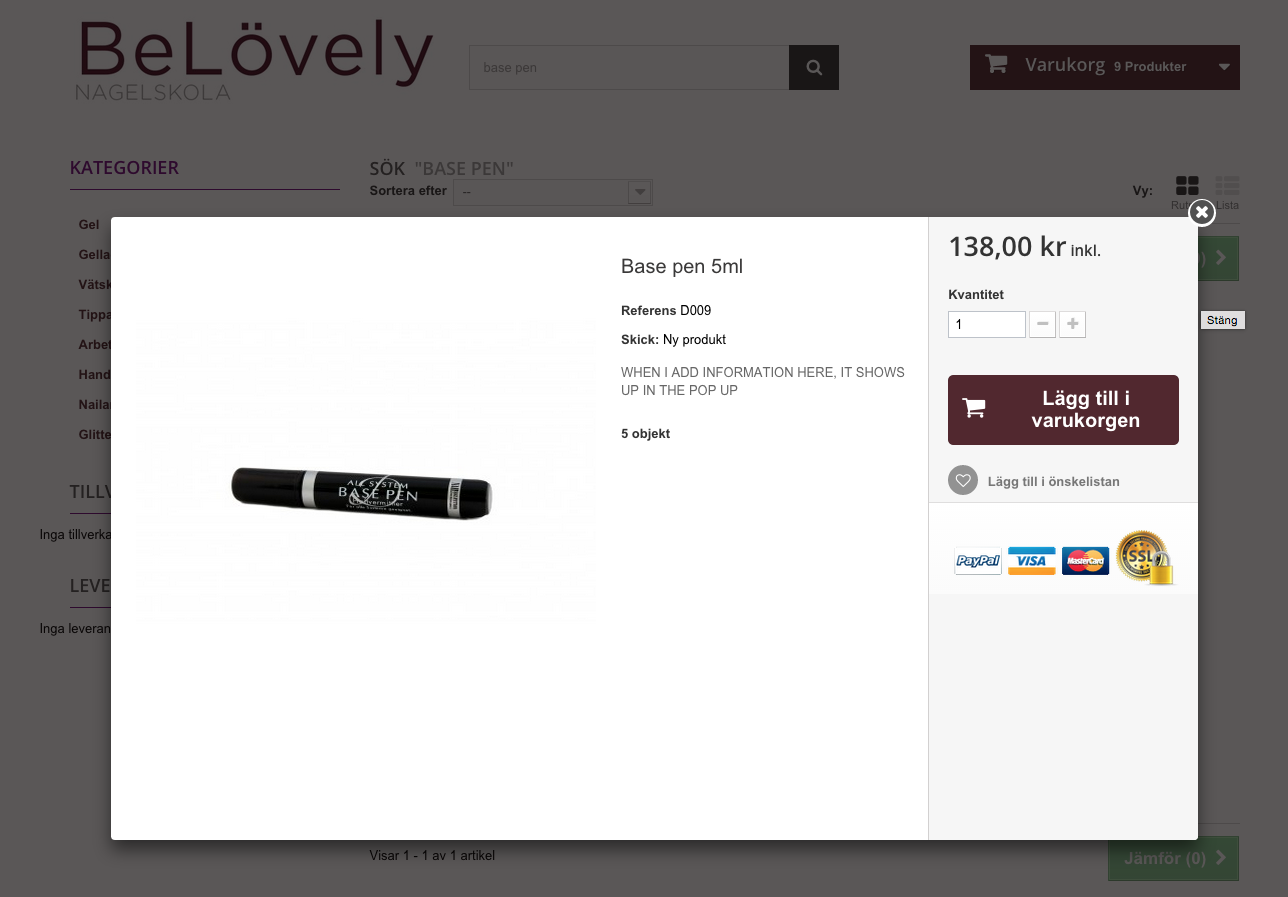This screenshot has height=897, width=1288.
Task: Click the SSL security badge
Action: point(1144,557)
